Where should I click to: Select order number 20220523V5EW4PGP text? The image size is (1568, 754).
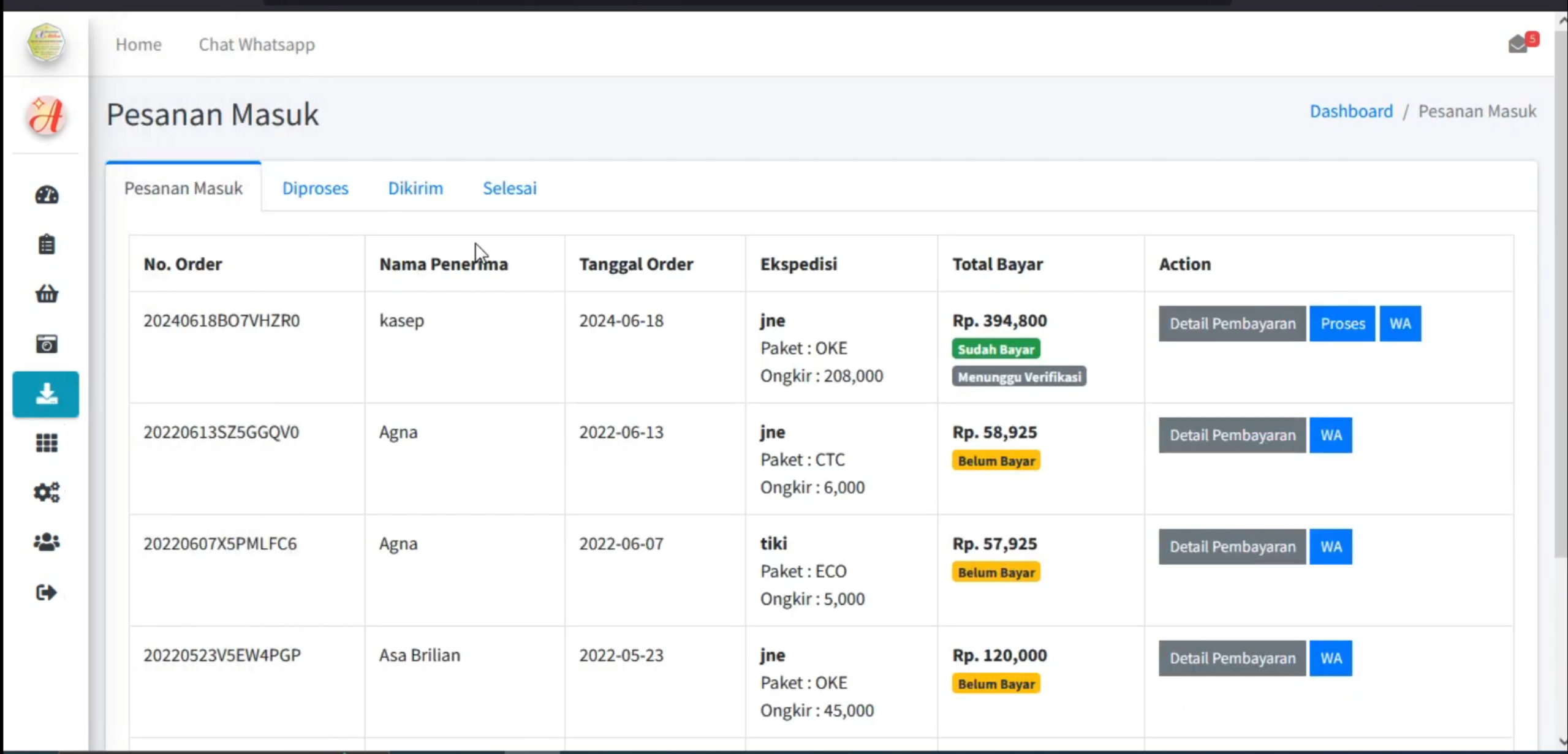[x=222, y=655]
